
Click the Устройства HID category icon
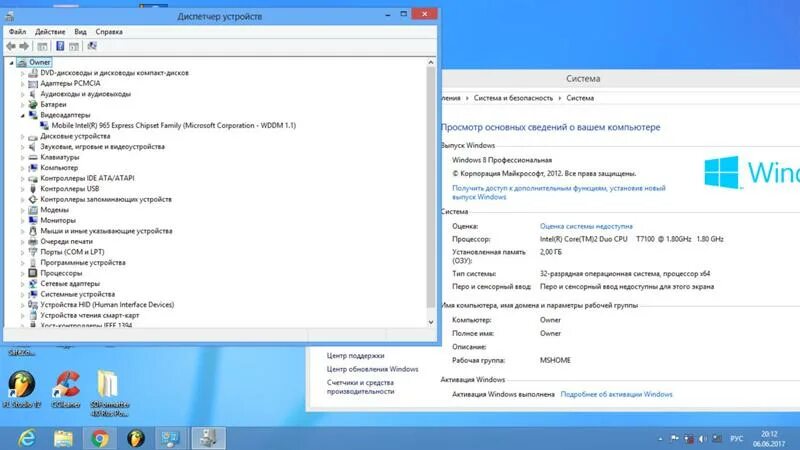33,305
